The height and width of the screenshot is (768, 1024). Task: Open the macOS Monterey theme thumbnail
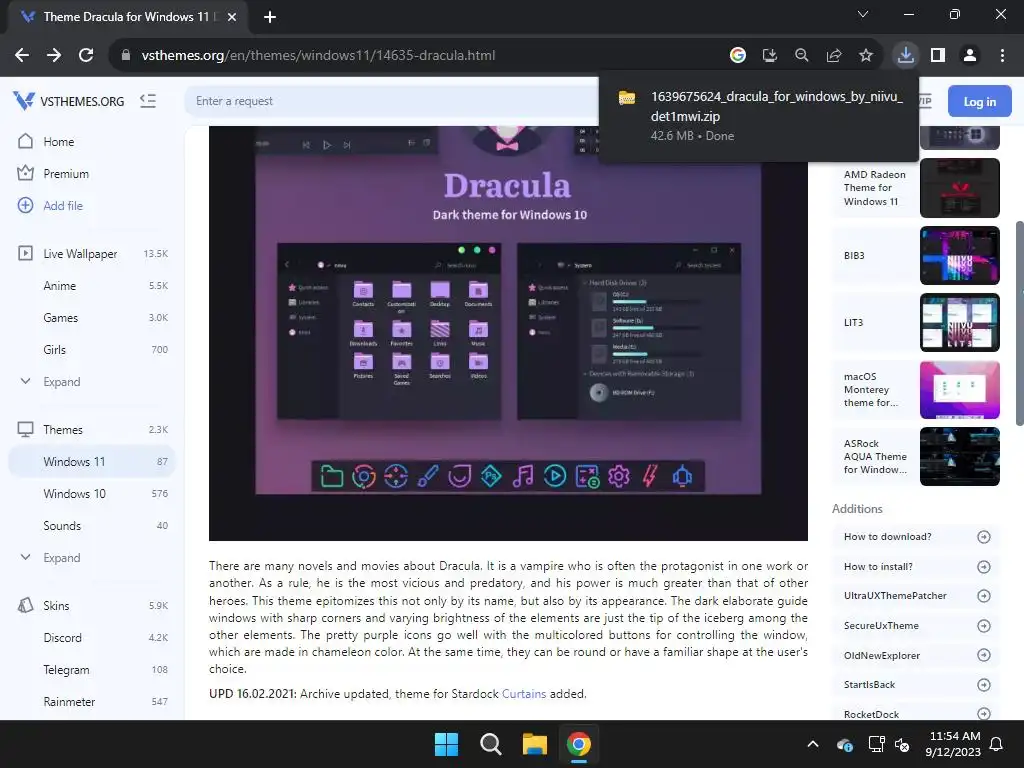pyautogui.click(x=959, y=390)
